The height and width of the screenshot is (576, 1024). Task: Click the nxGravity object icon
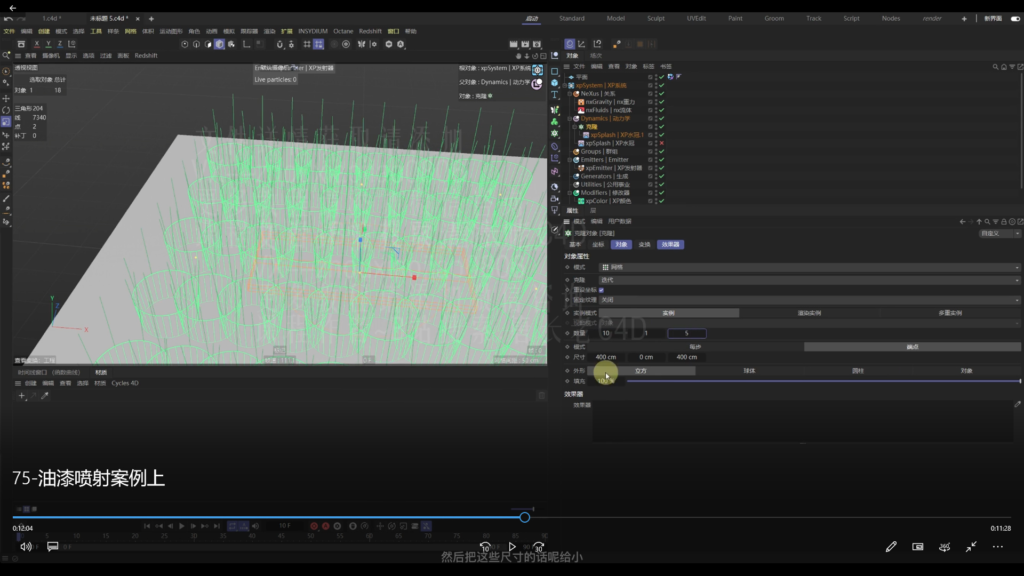click(x=581, y=102)
